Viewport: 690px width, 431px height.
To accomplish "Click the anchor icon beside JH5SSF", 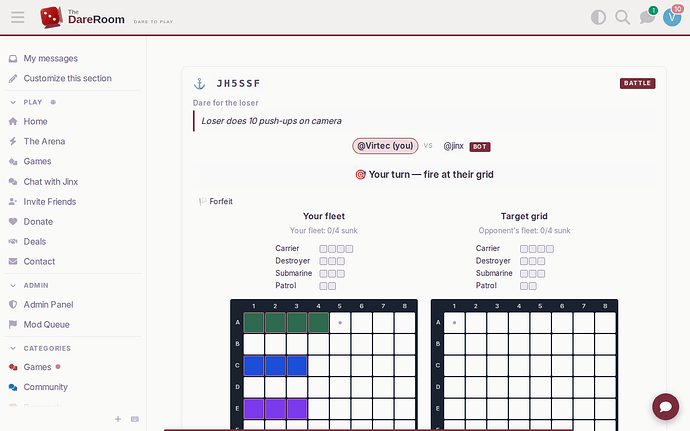I will 200,84.
